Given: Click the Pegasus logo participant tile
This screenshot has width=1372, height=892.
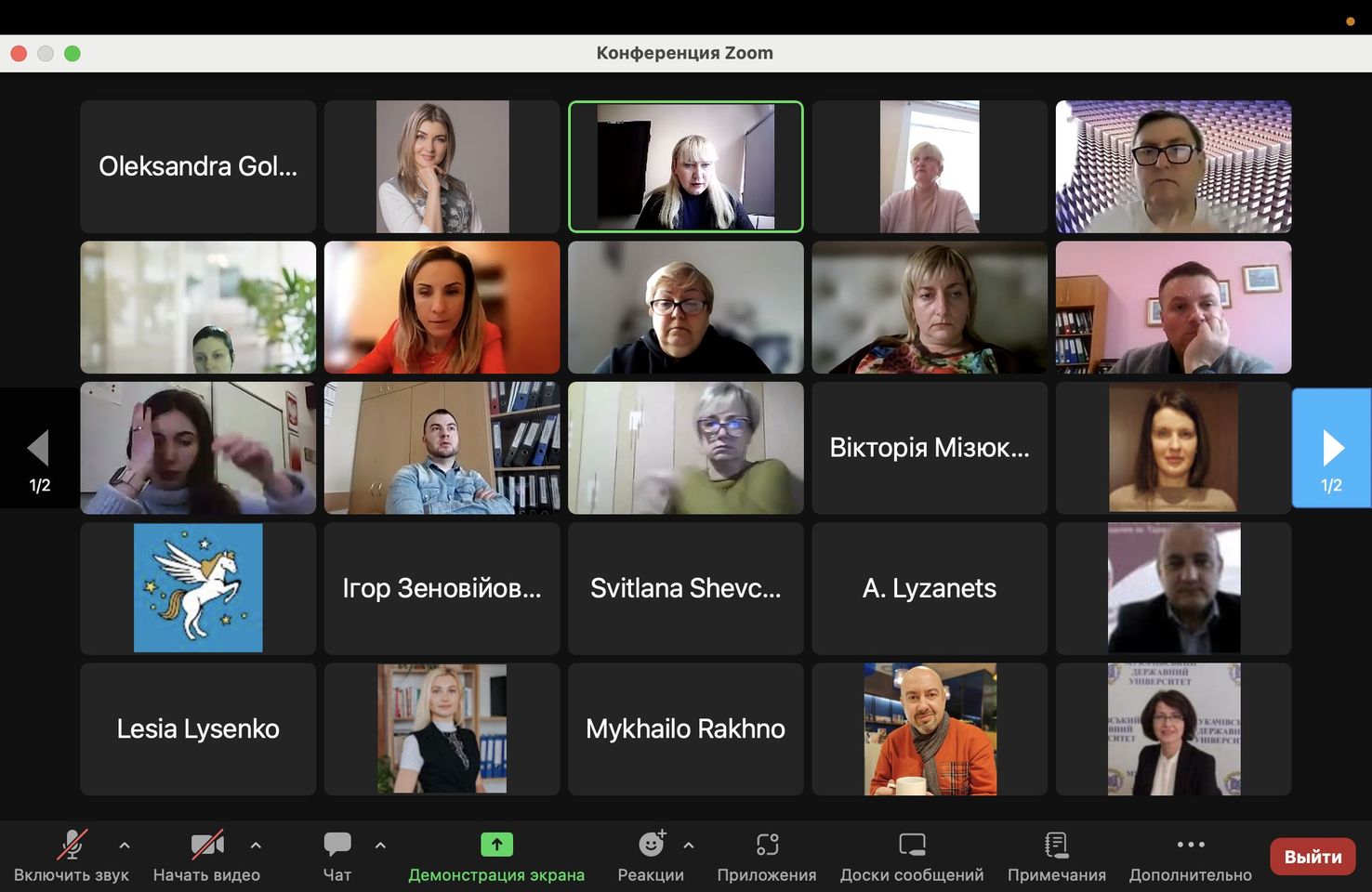Looking at the screenshot, I should click(x=198, y=588).
